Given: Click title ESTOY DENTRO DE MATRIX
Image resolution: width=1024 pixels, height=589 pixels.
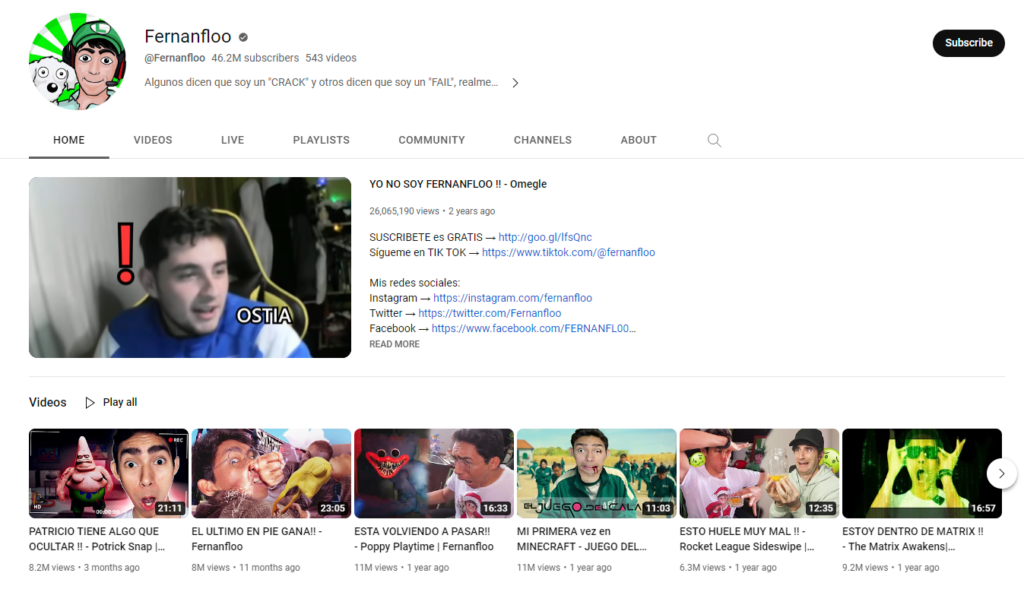Looking at the screenshot, I should coord(913,539).
